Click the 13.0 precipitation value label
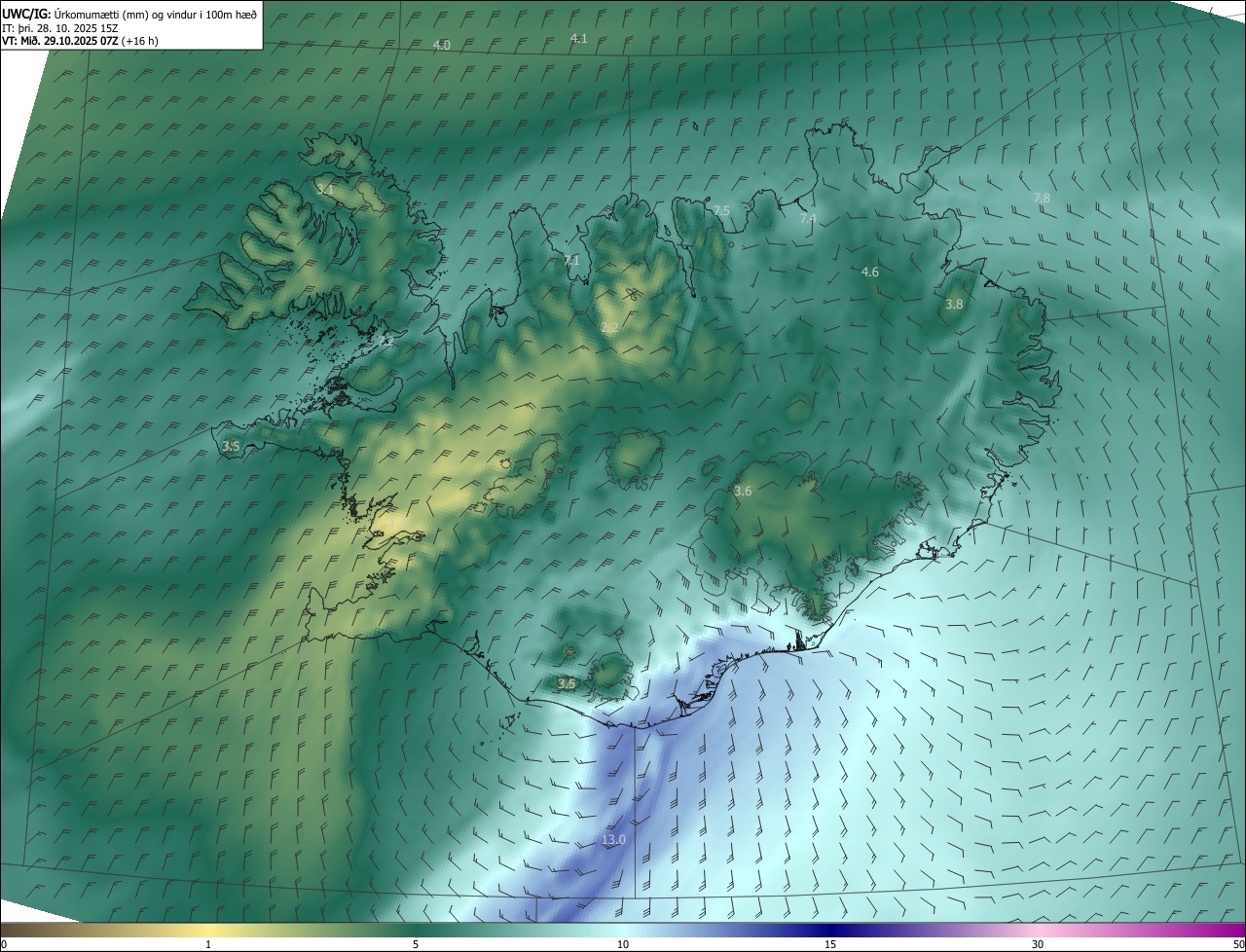This screenshot has width=1246, height=952. pos(613,839)
